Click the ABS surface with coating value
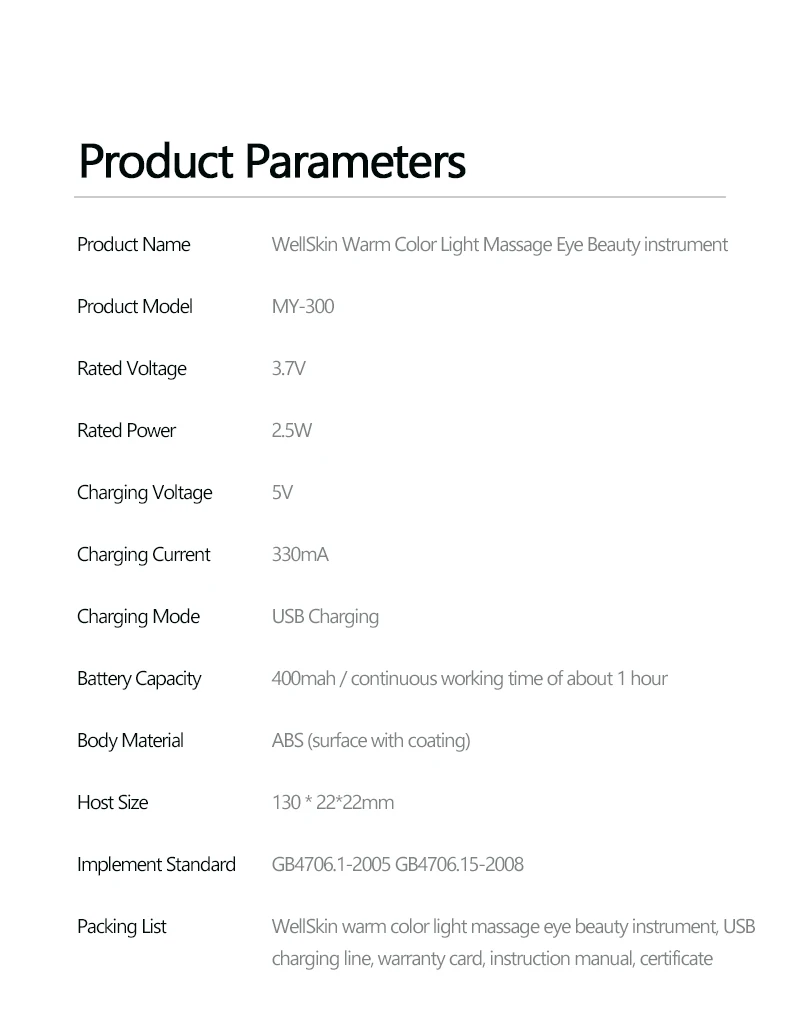The height and width of the screenshot is (1032, 800). pyautogui.click(x=370, y=741)
